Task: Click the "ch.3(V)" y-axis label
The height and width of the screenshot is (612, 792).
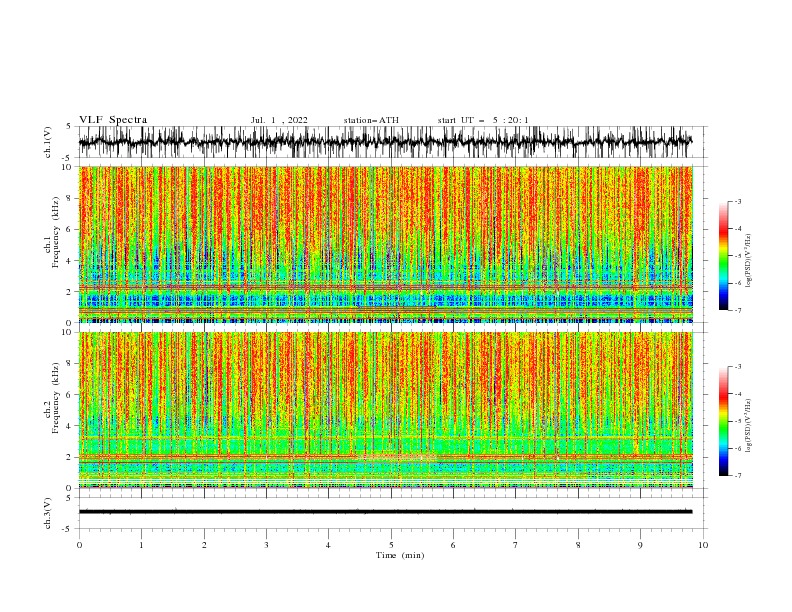Action: pos(48,513)
